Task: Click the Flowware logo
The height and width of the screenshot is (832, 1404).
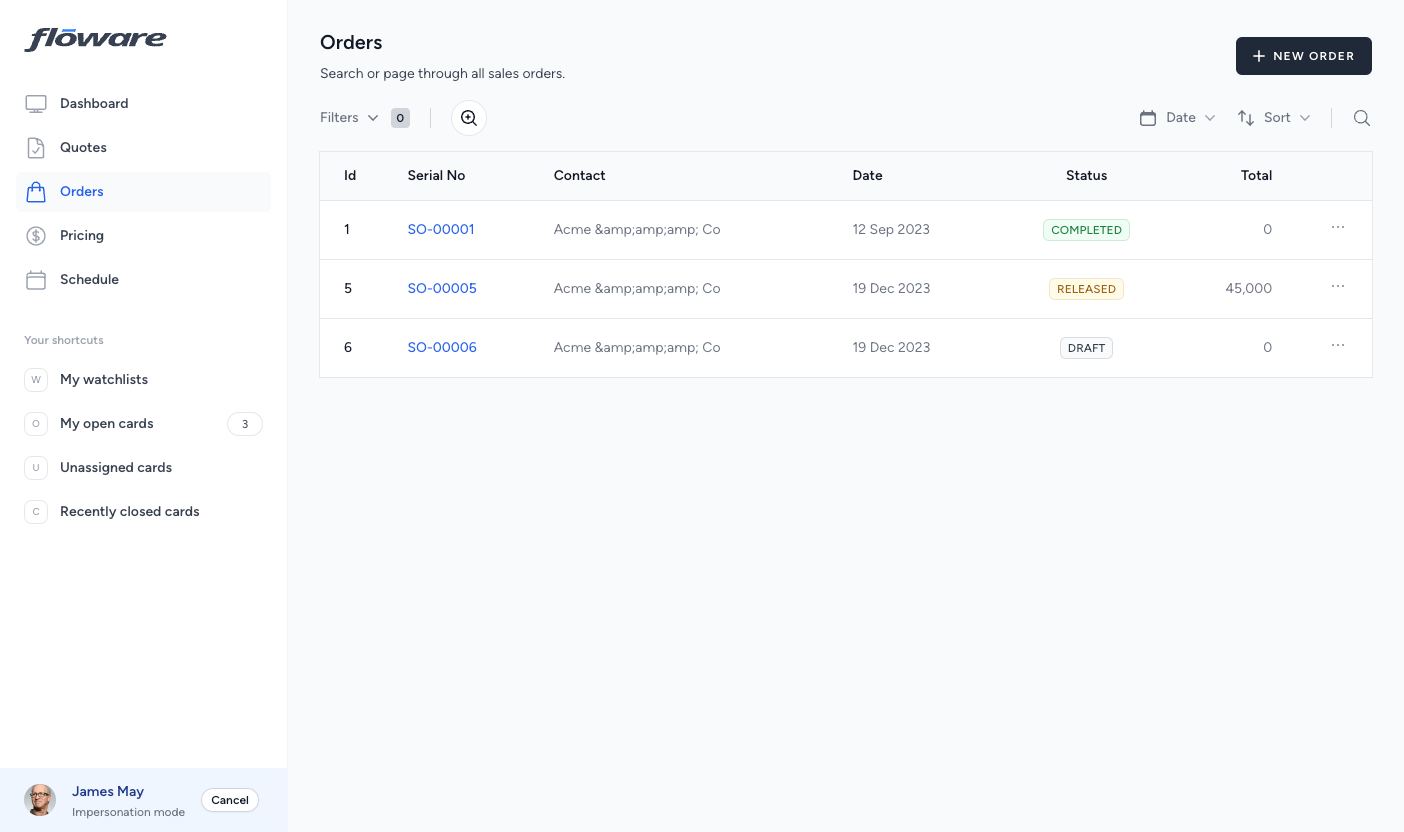Action: pos(96,40)
